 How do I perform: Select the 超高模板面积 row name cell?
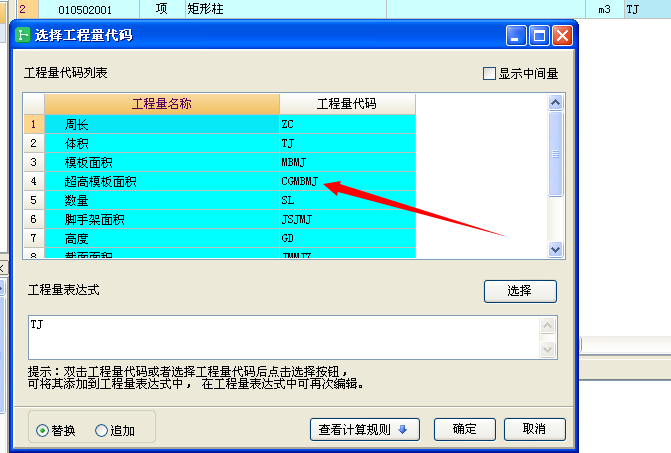[162, 181]
